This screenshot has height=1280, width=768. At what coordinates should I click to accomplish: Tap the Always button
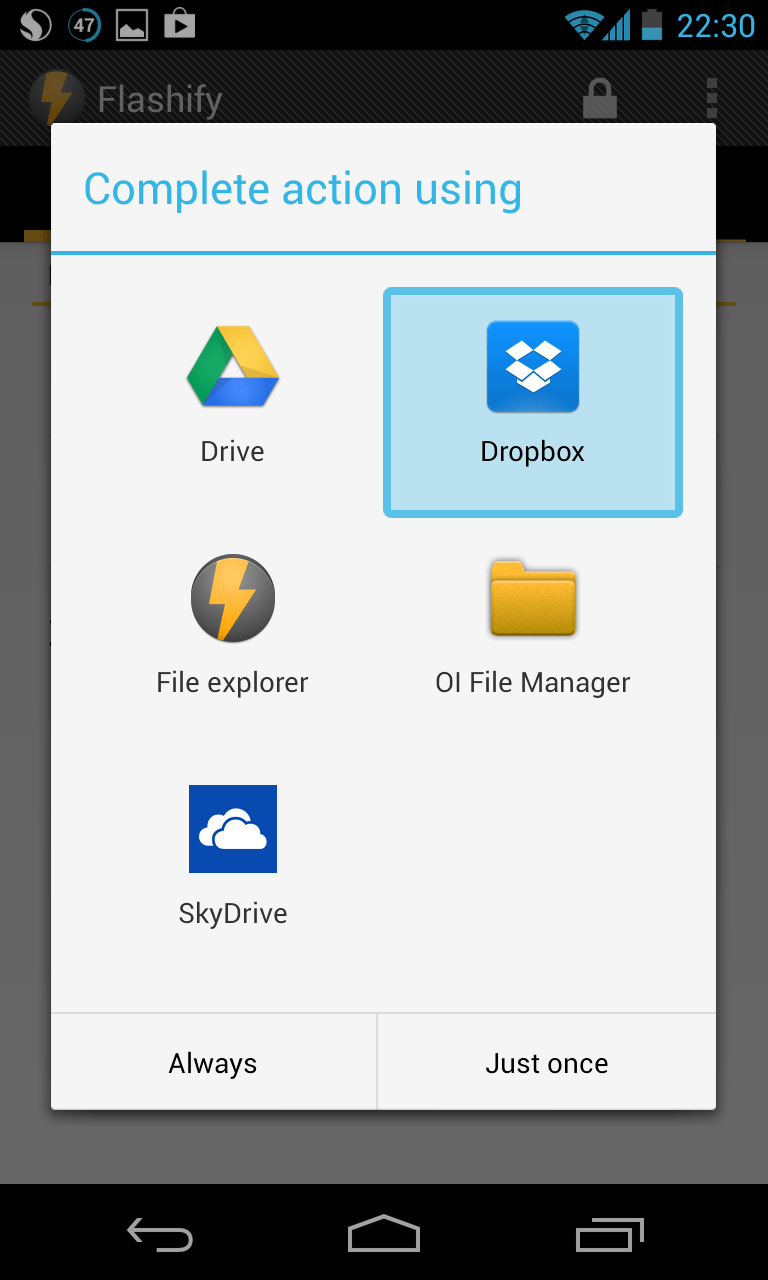coord(213,1062)
